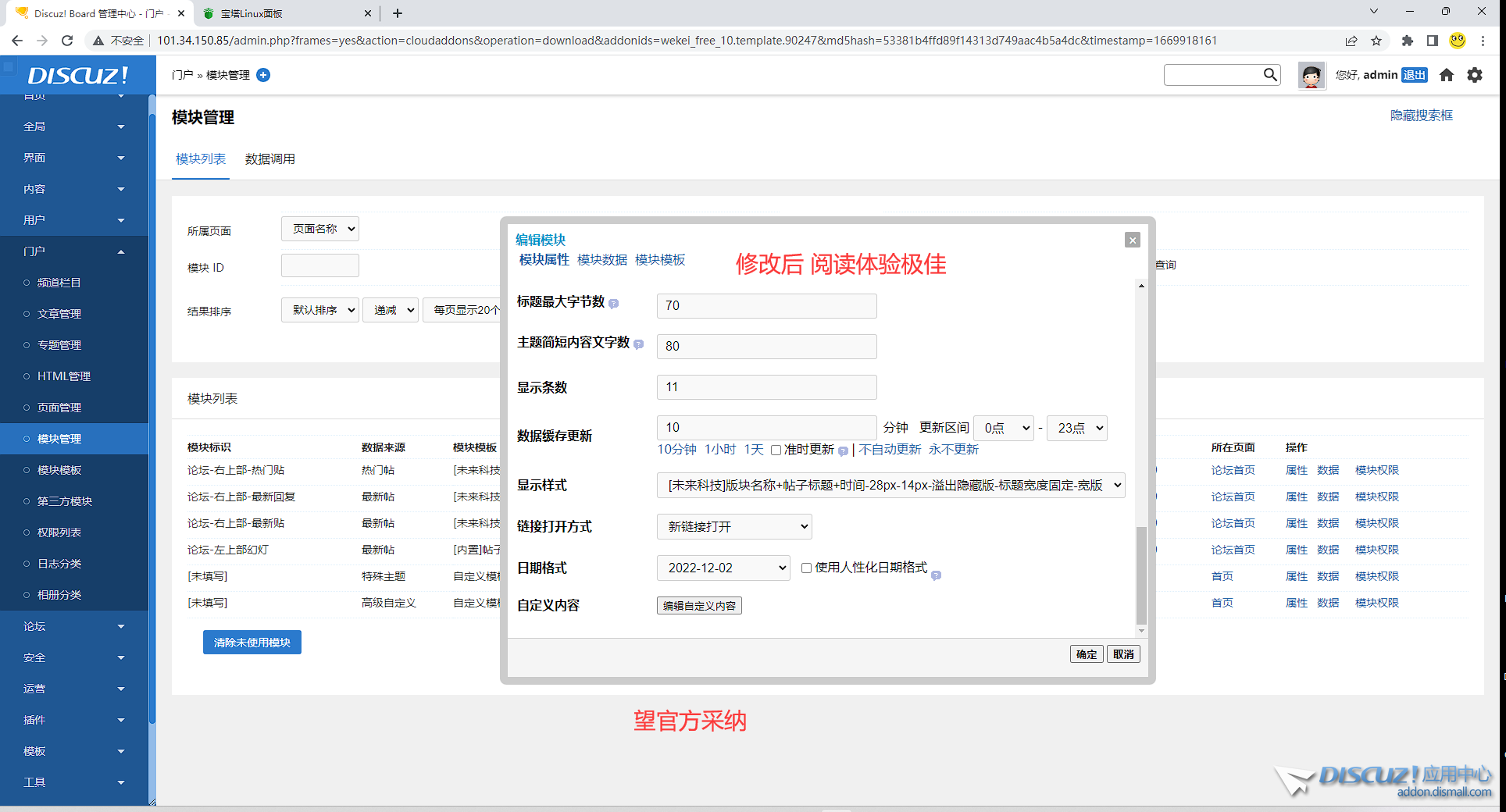This screenshot has height=812, width=1506.
Task: Open the admin avatar thumbnail
Action: point(1312,75)
